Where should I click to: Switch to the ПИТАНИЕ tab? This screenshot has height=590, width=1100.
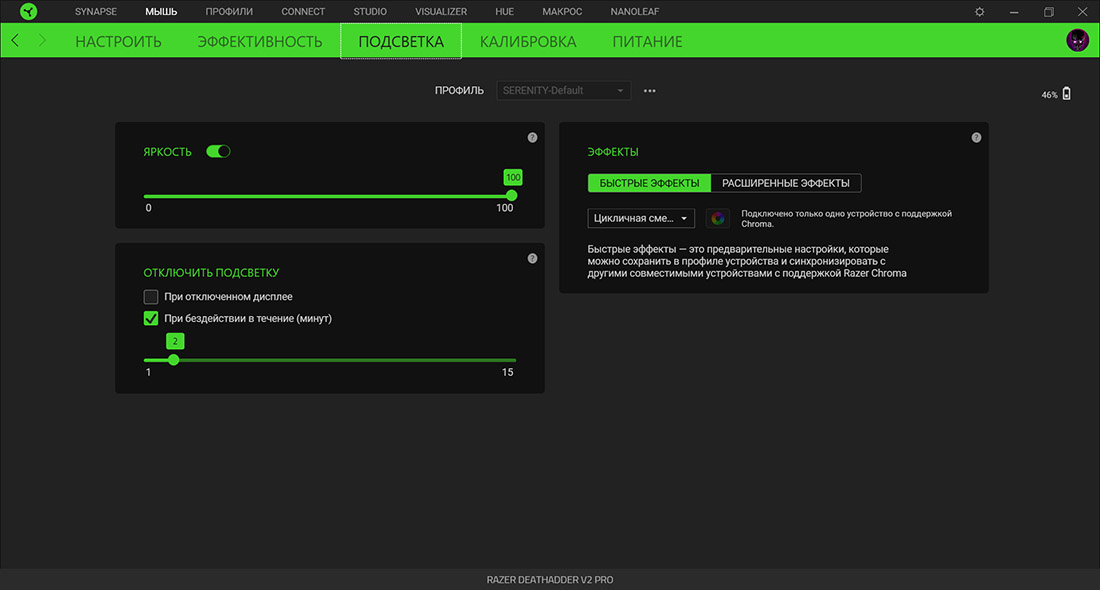click(648, 41)
